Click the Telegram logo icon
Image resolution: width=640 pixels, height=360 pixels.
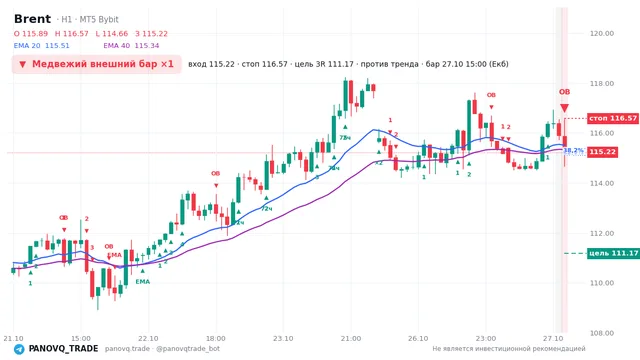click(19, 349)
